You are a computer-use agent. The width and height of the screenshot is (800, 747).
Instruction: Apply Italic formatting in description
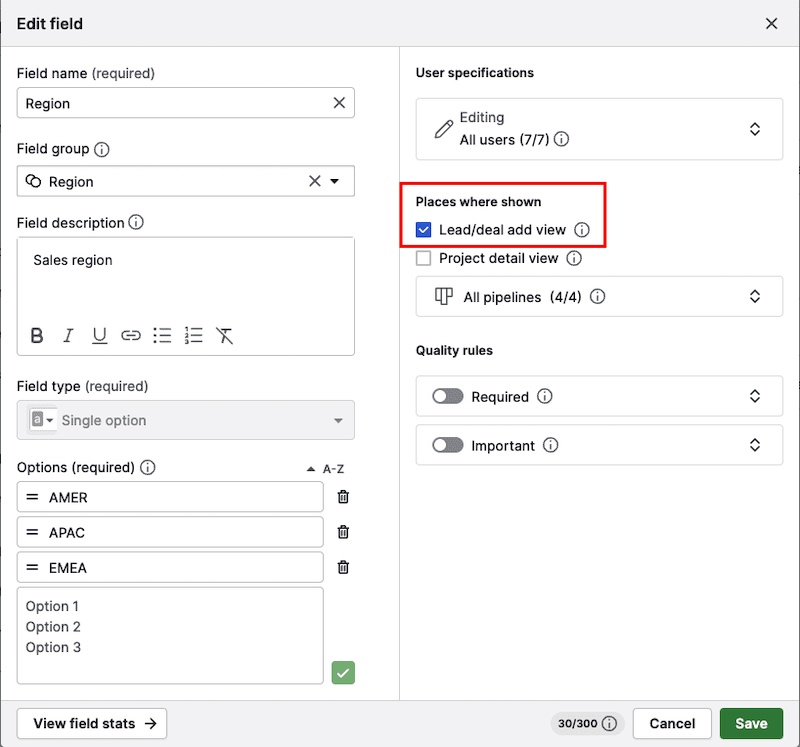[x=68, y=336]
